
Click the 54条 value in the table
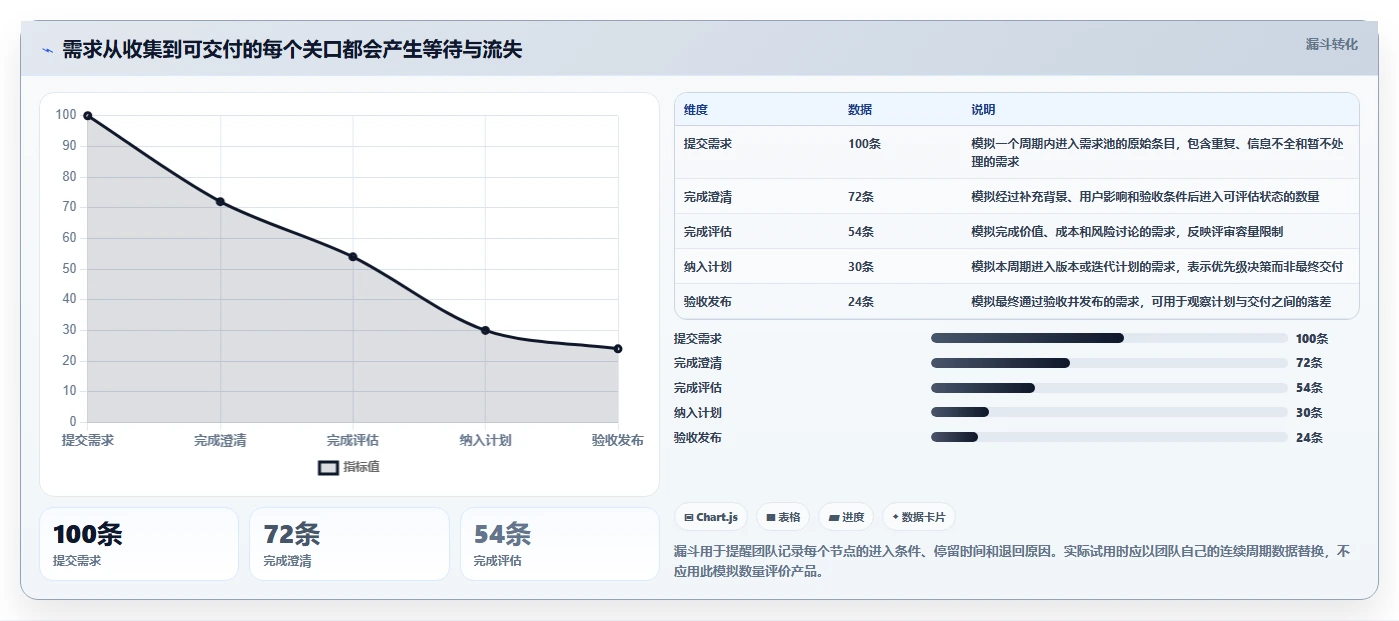(x=861, y=232)
